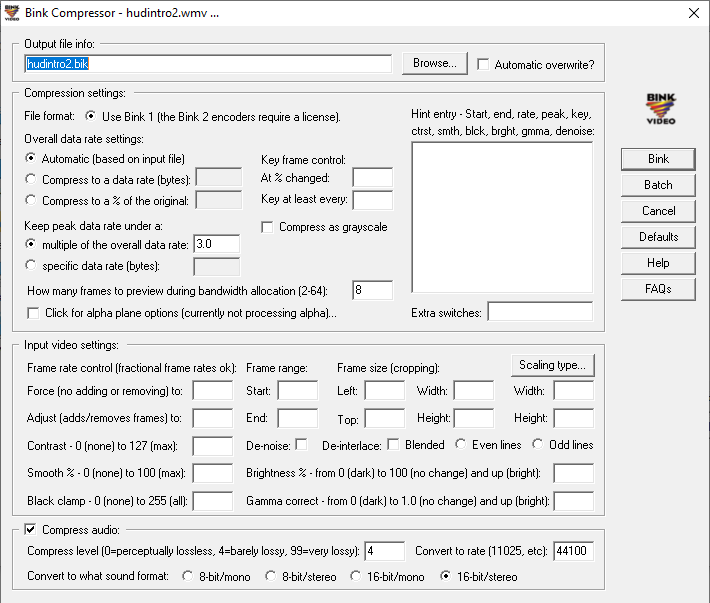The image size is (710, 603).
Task: Reset settings with Defaults button
Action: click(x=658, y=237)
